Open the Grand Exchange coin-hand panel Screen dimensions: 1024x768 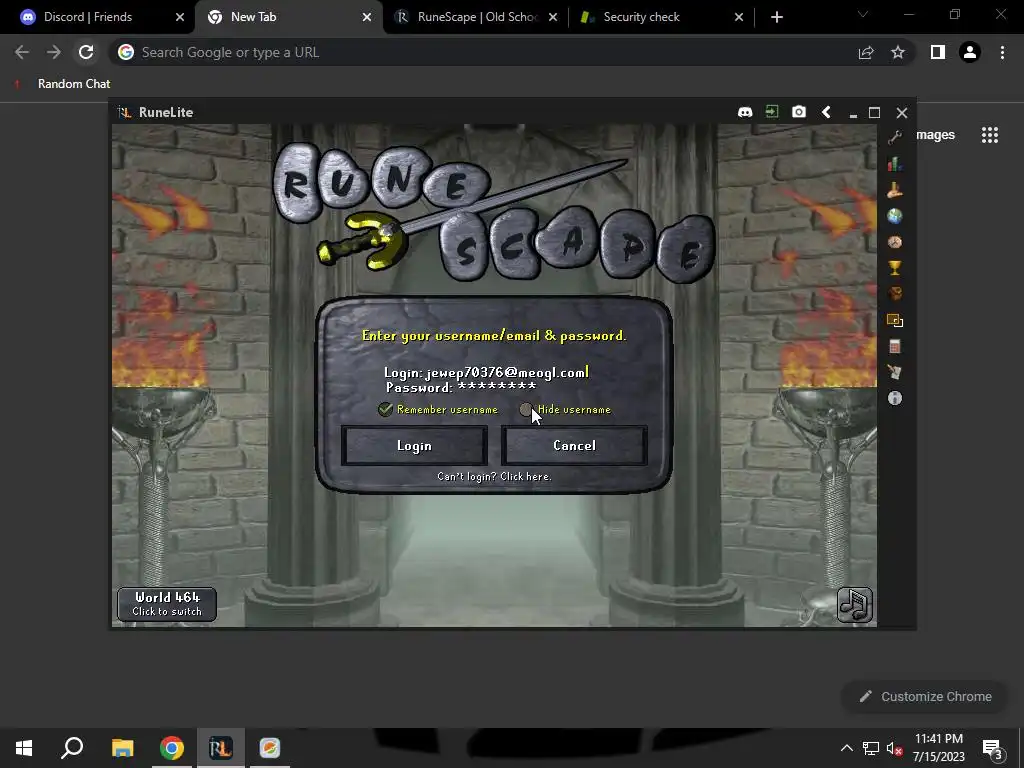coord(895,189)
